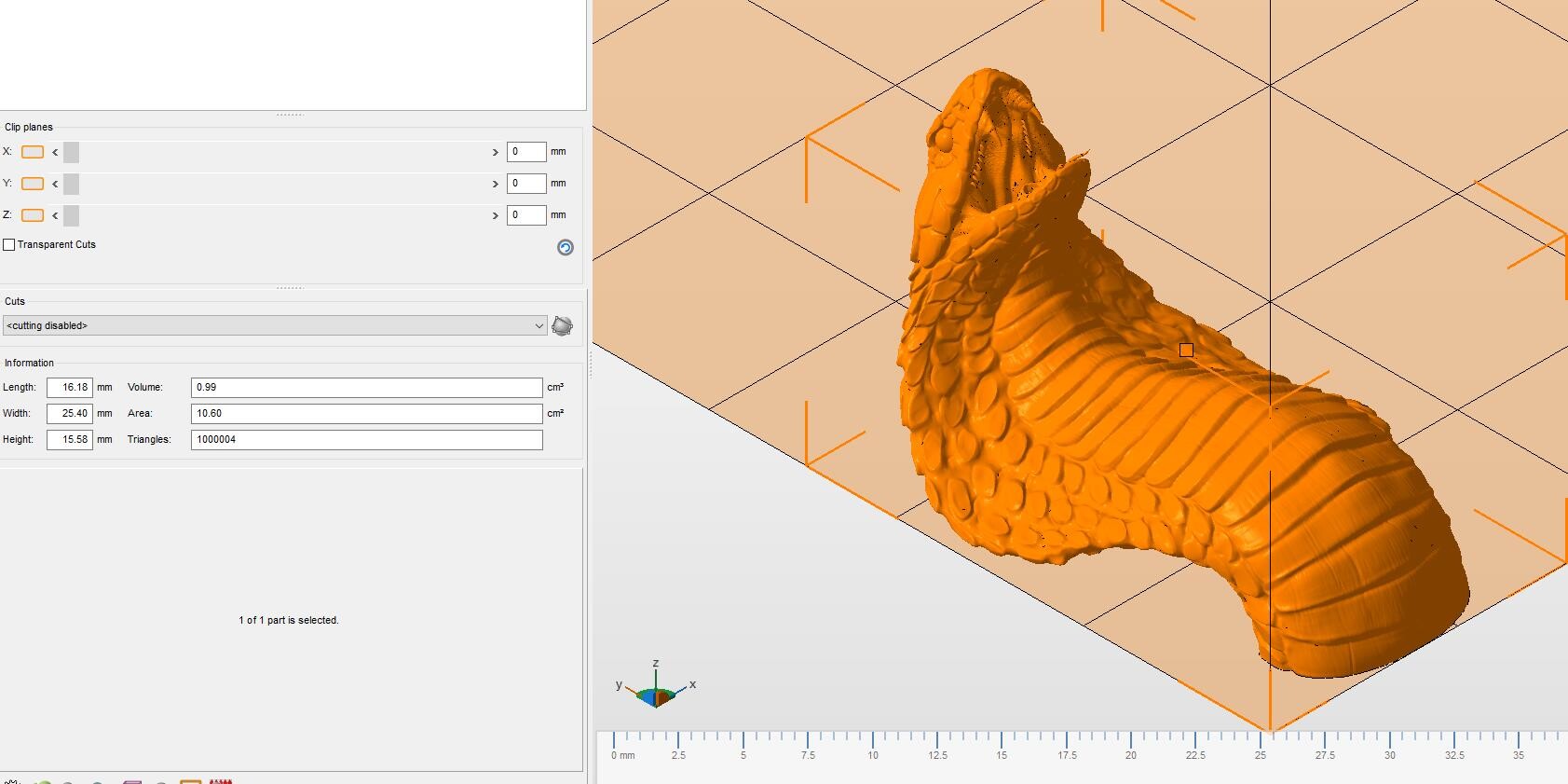This screenshot has height=784, width=1568.
Task: Click the 'Information' section label
Action: pyautogui.click(x=29, y=363)
